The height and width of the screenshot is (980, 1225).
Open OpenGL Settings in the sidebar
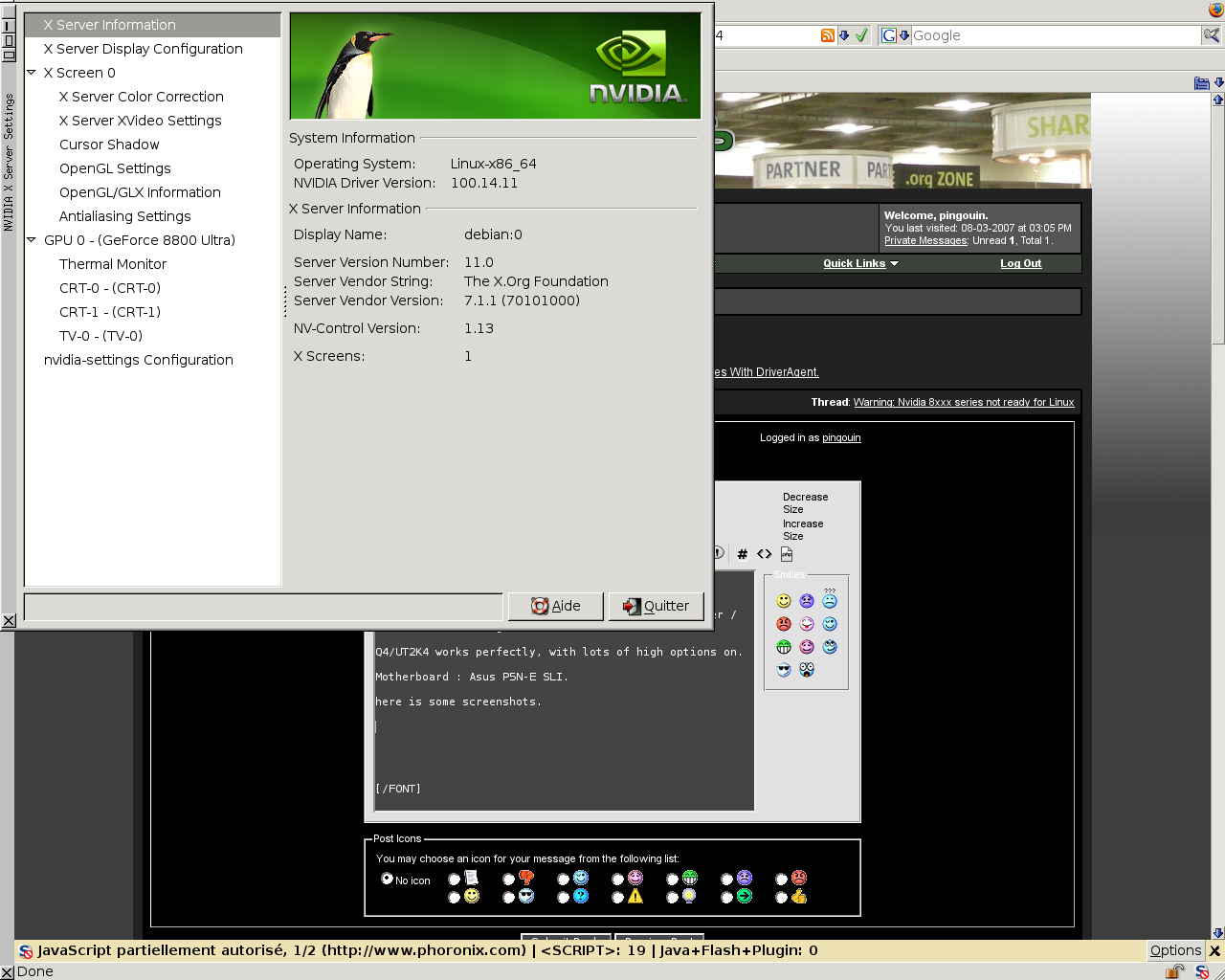(115, 168)
